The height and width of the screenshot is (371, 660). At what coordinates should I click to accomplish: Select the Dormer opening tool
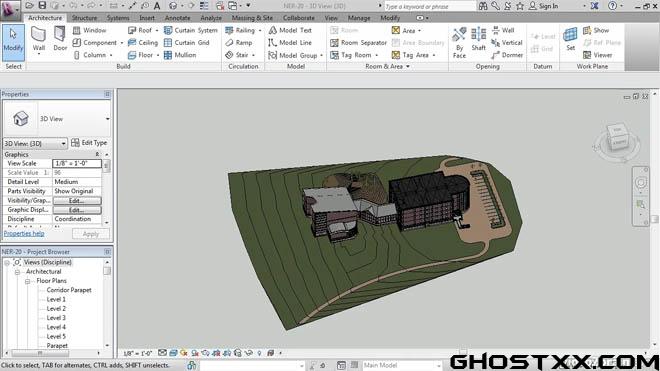[x=507, y=55]
